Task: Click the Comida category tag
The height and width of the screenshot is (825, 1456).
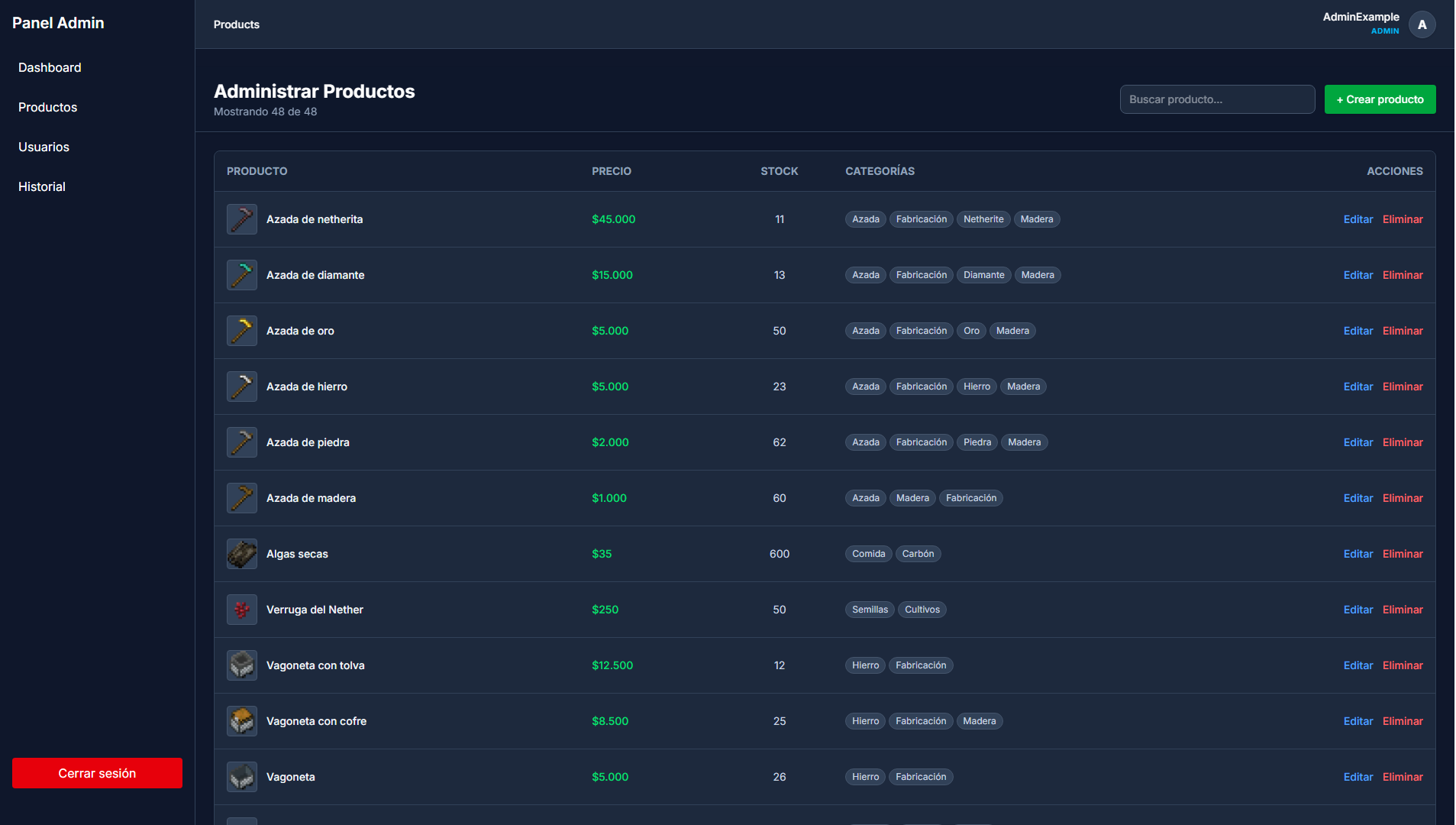Action: coord(868,554)
